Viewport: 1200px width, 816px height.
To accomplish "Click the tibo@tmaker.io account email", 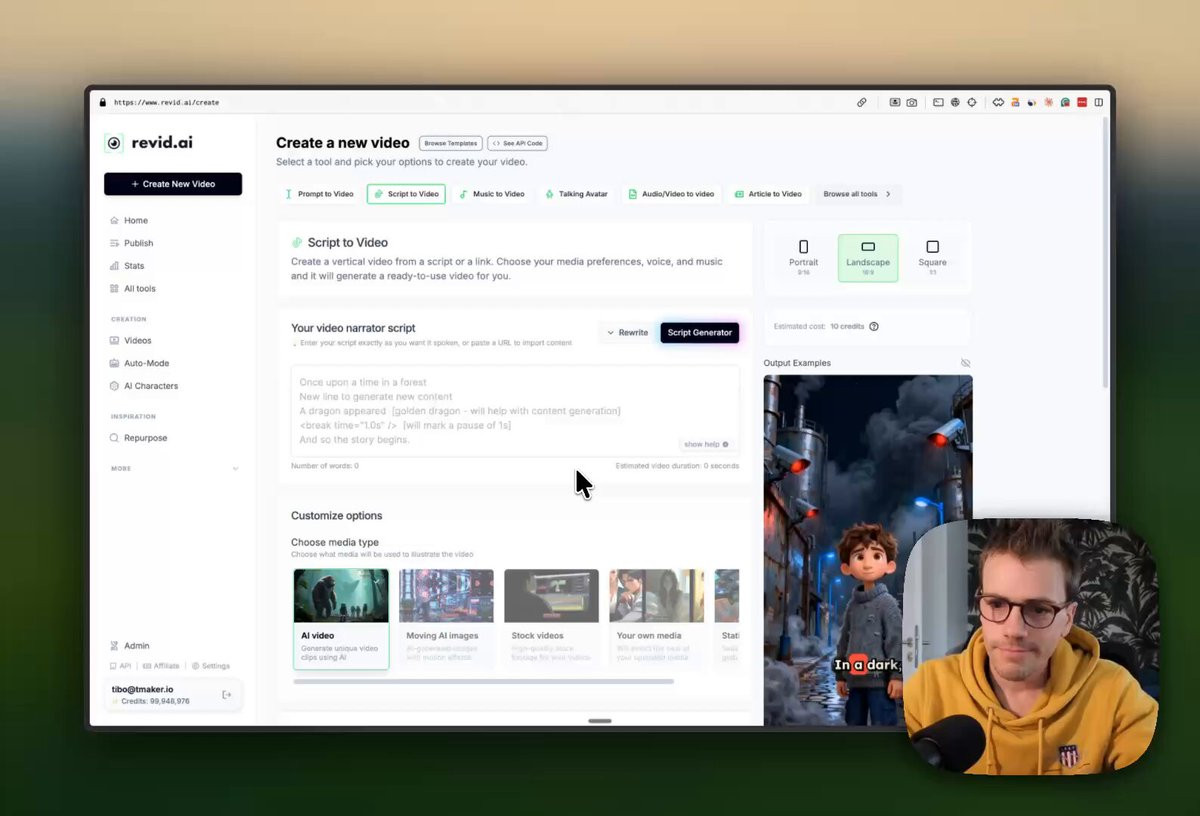I will 142,689.
